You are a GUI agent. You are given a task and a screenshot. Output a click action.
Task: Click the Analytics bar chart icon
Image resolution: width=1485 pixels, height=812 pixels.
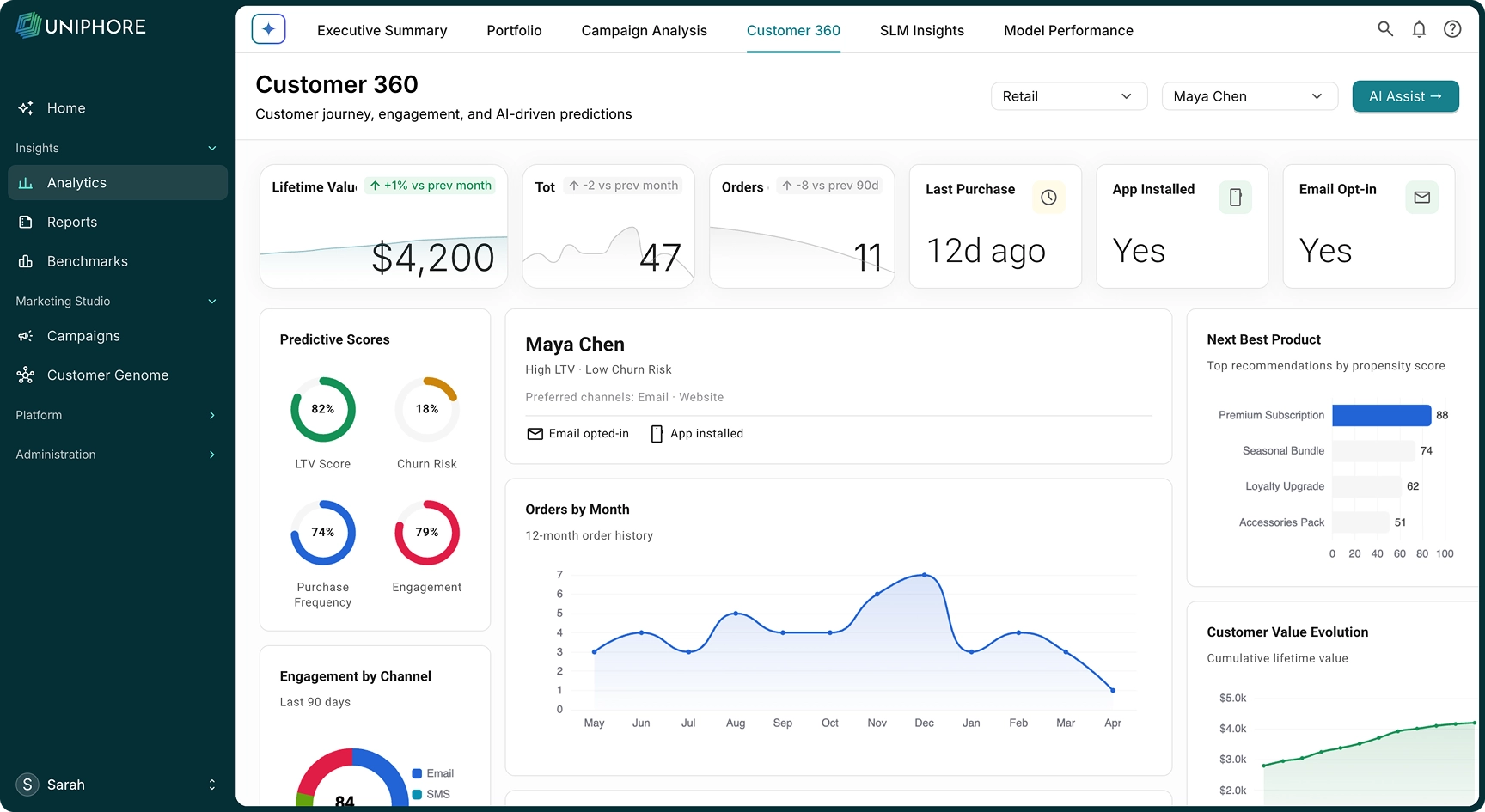click(x=26, y=183)
